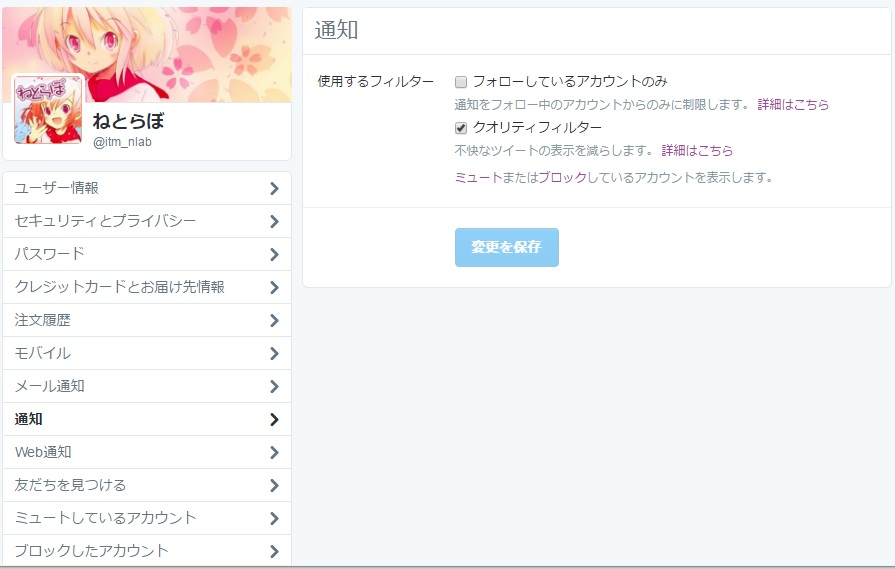The height and width of the screenshot is (569, 895).
Task: Enable フォローしているアカウントのみ checkbox
Action: click(461, 82)
